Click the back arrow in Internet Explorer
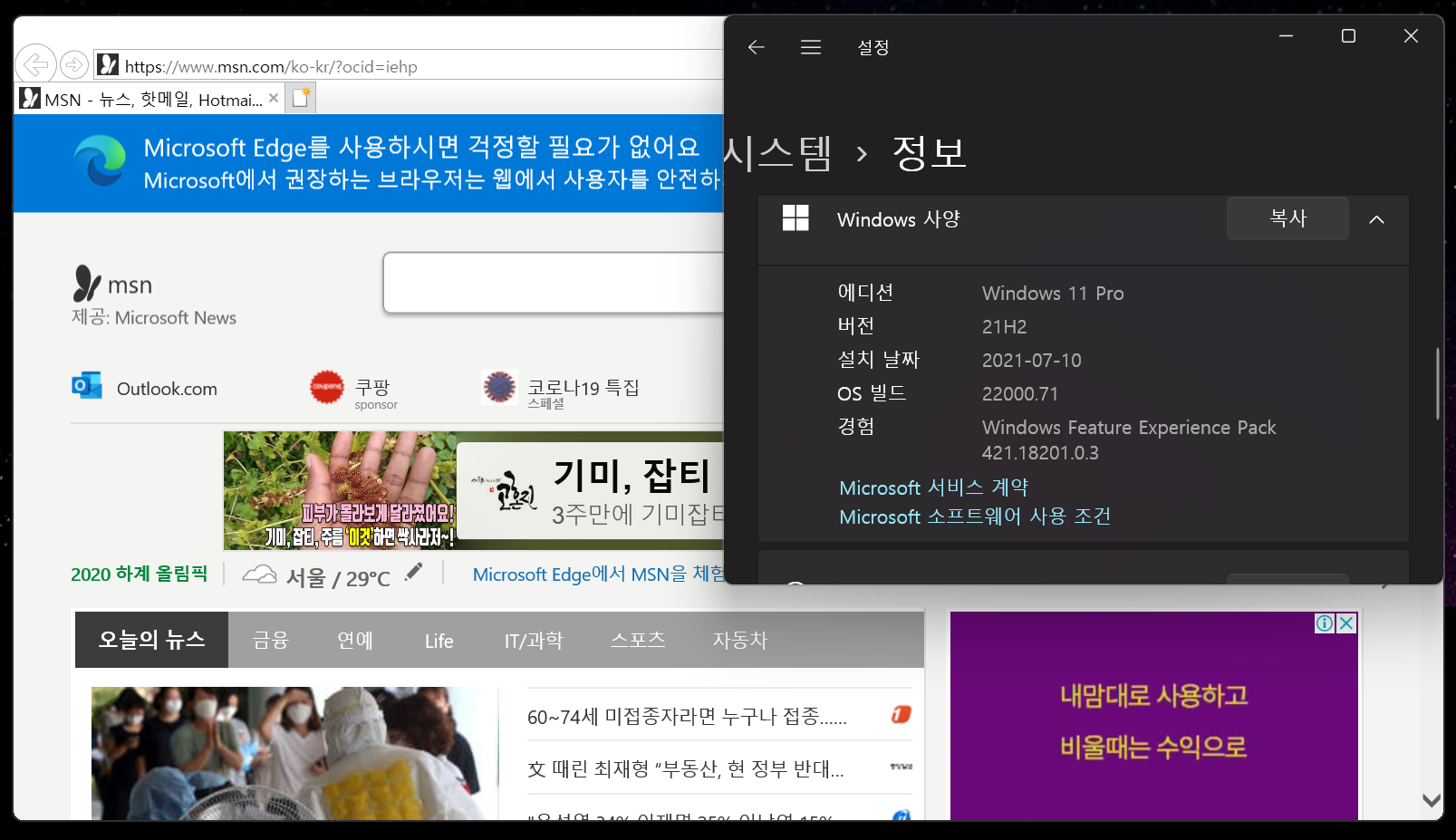This screenshot has width=1456, height=840. (x=35, y=65)
